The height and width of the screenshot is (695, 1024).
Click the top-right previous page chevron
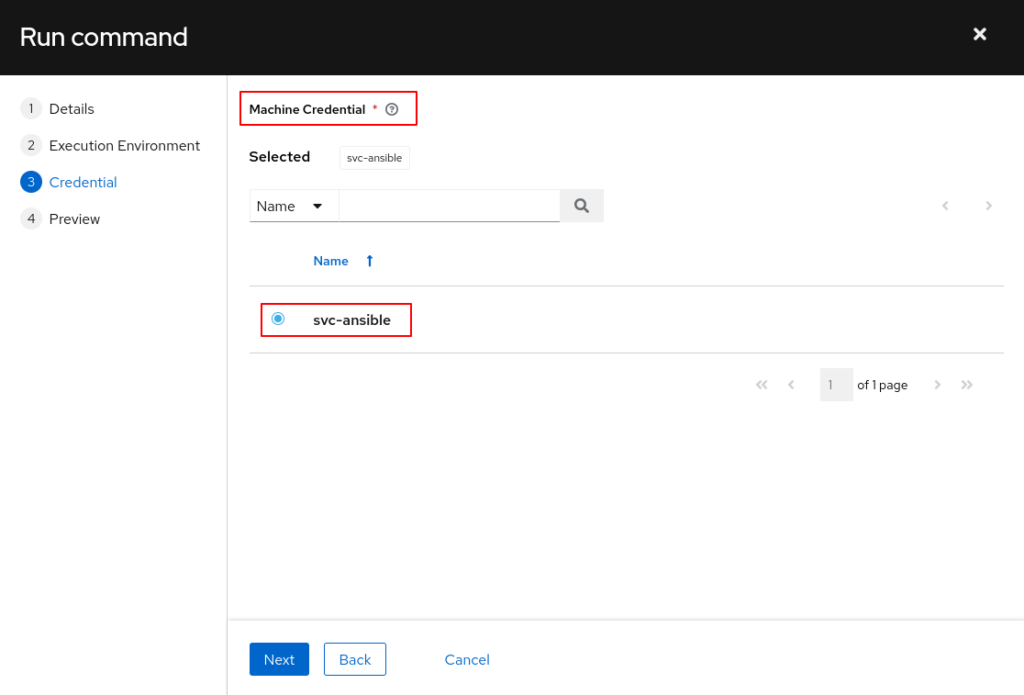(x=945, y=206)
